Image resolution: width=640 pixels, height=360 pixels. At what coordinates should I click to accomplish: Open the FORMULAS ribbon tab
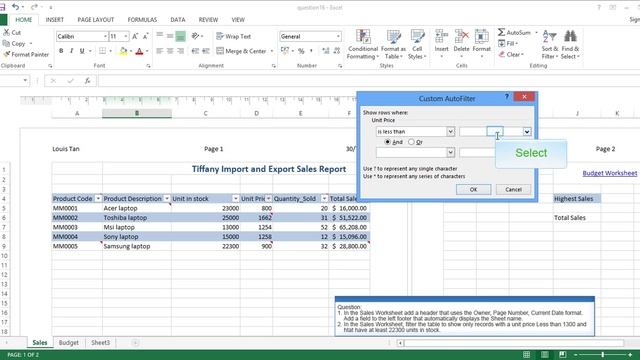142,20
